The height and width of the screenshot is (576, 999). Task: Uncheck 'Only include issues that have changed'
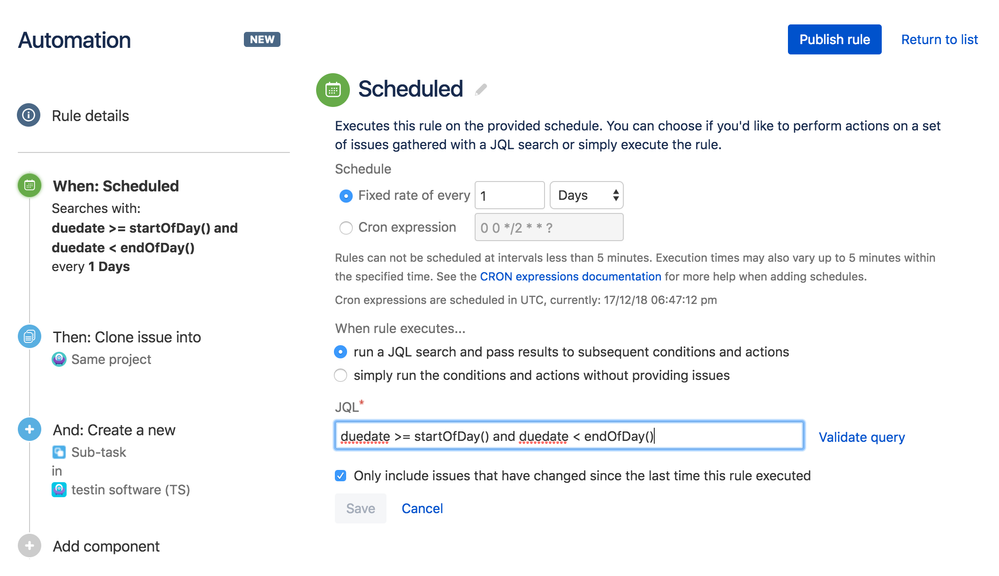pyautogui.click(x=340, y=476)
